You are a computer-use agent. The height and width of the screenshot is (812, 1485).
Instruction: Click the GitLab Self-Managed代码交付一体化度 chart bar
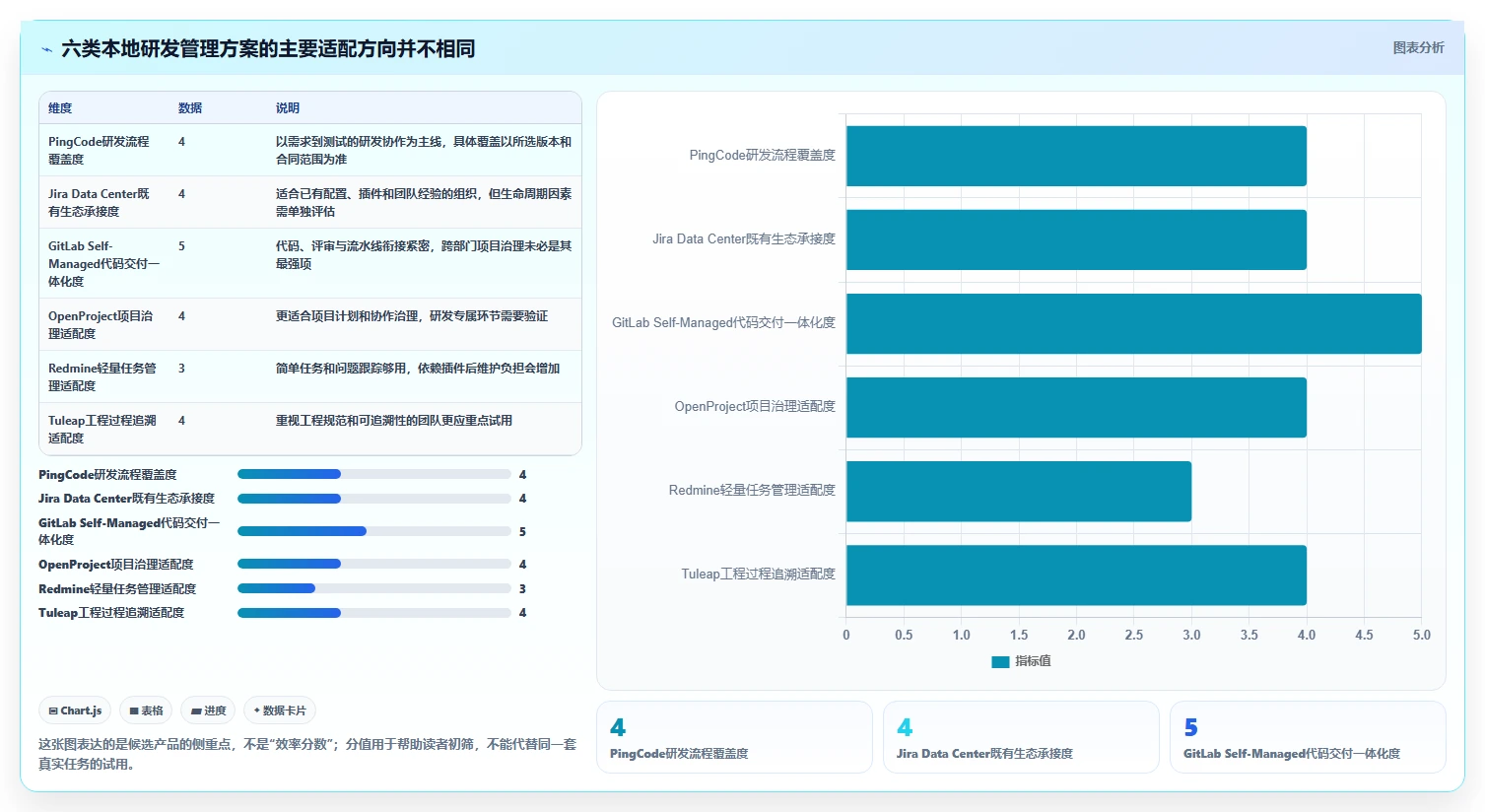click(1134, 323)
